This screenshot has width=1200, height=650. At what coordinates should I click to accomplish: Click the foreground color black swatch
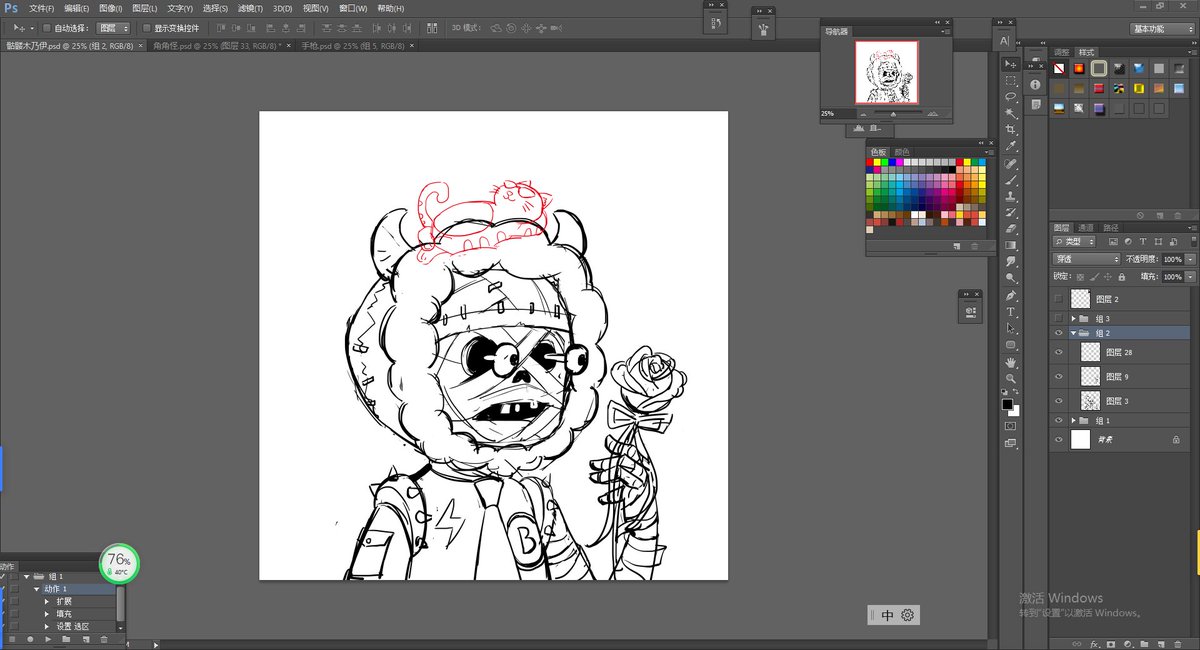[x=1008, y=404]
